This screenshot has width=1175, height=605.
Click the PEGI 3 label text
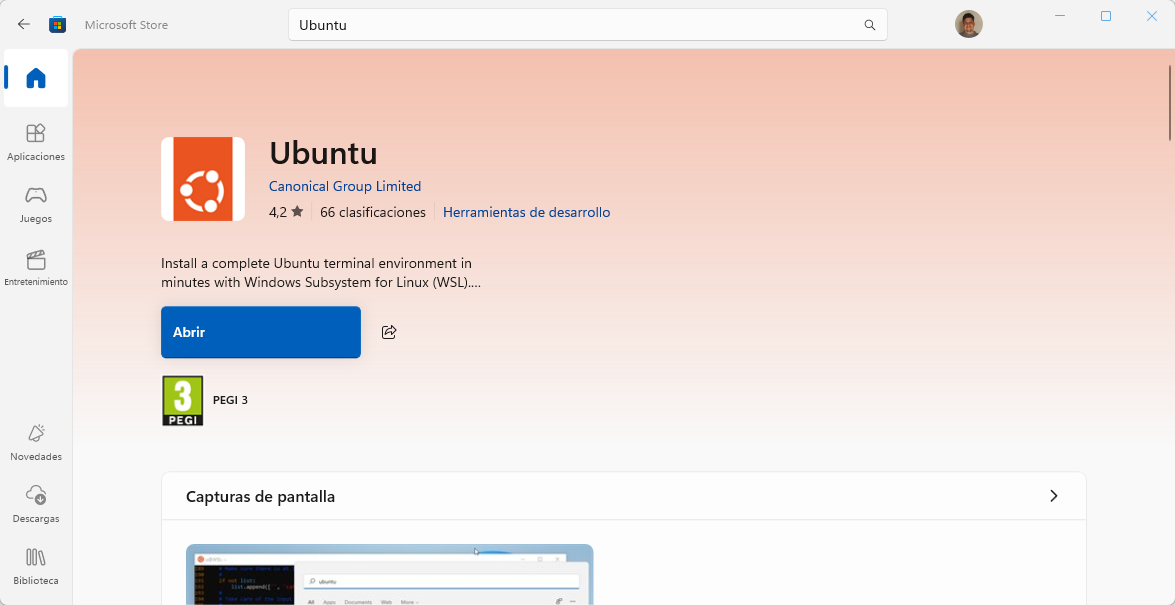230,400
